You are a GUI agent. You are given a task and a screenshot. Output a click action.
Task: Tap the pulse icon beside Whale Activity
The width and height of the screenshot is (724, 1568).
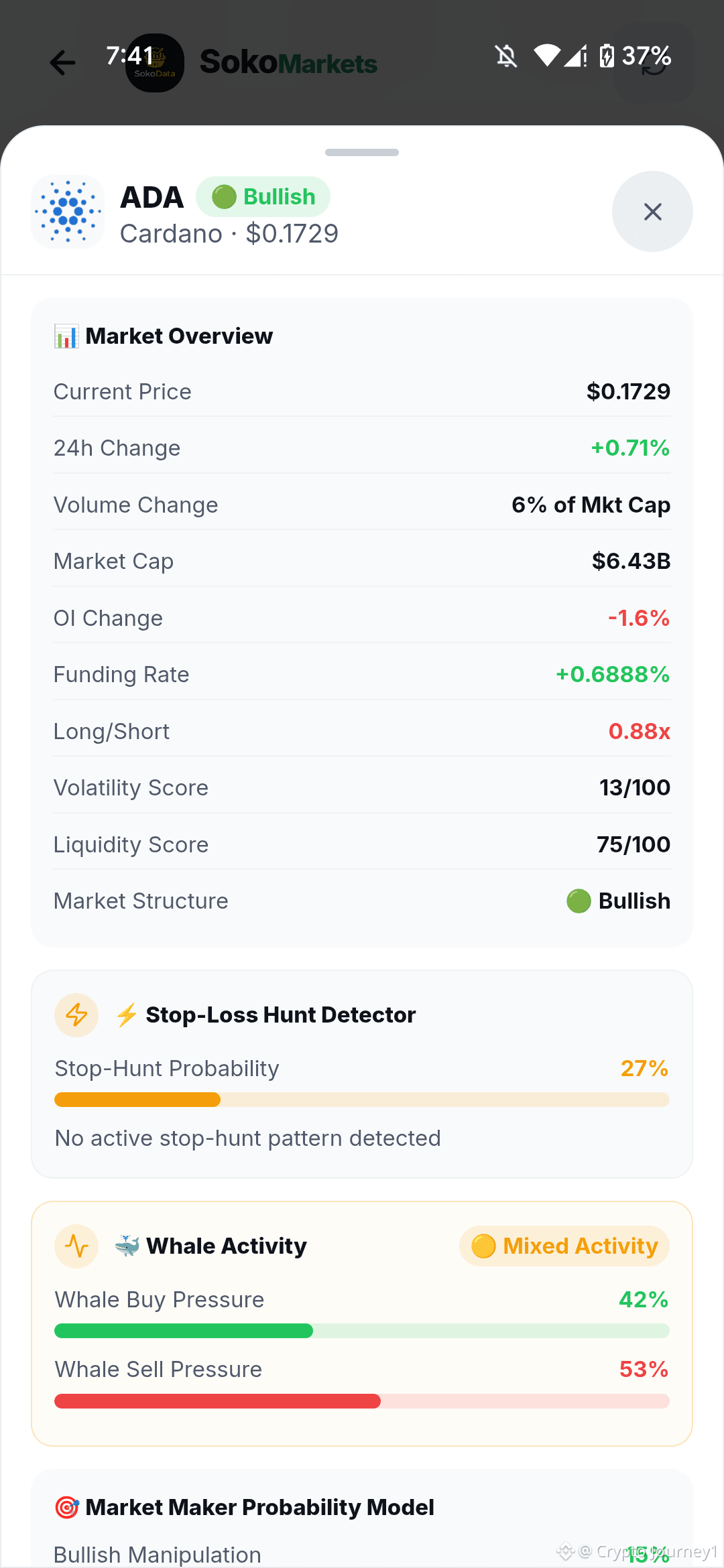point(76,1246)
